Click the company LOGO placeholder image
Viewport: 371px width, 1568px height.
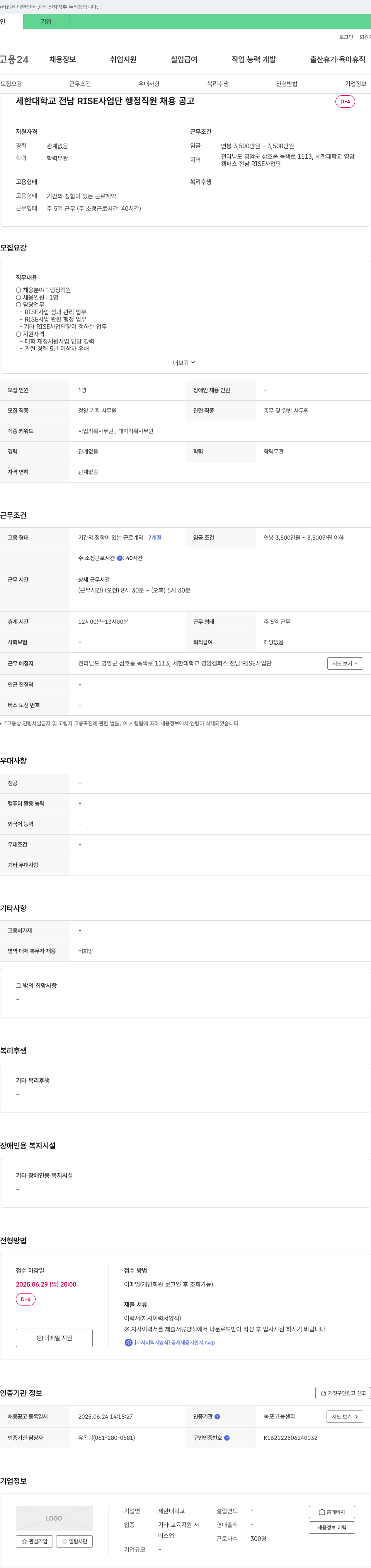(x=54, y=1518)
